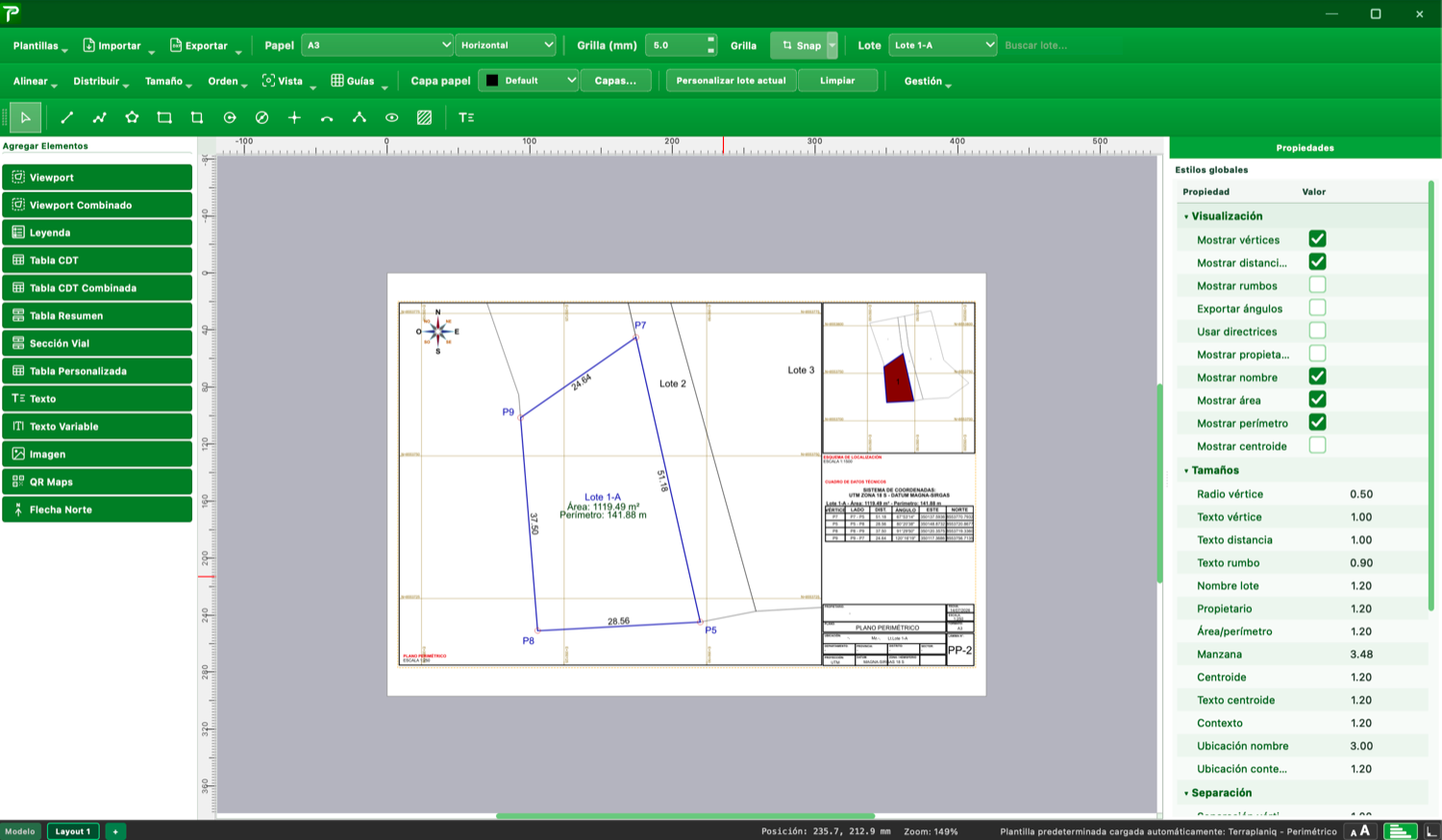Click the Limpiar button
Image resolution: width=1442 pixels, height=840 pixels.
837,81
